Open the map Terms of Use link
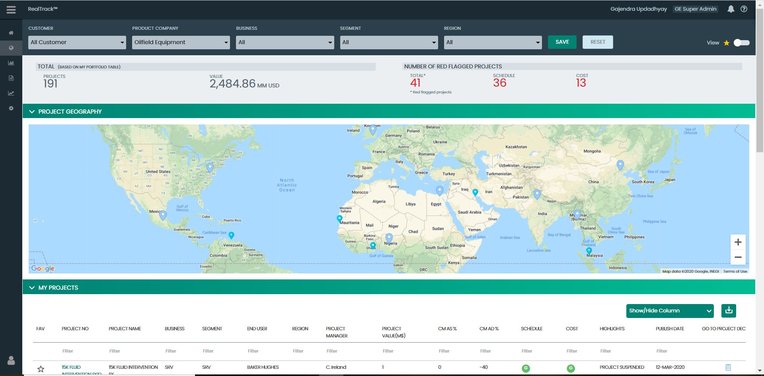764x376 pixels. [735, 271]
